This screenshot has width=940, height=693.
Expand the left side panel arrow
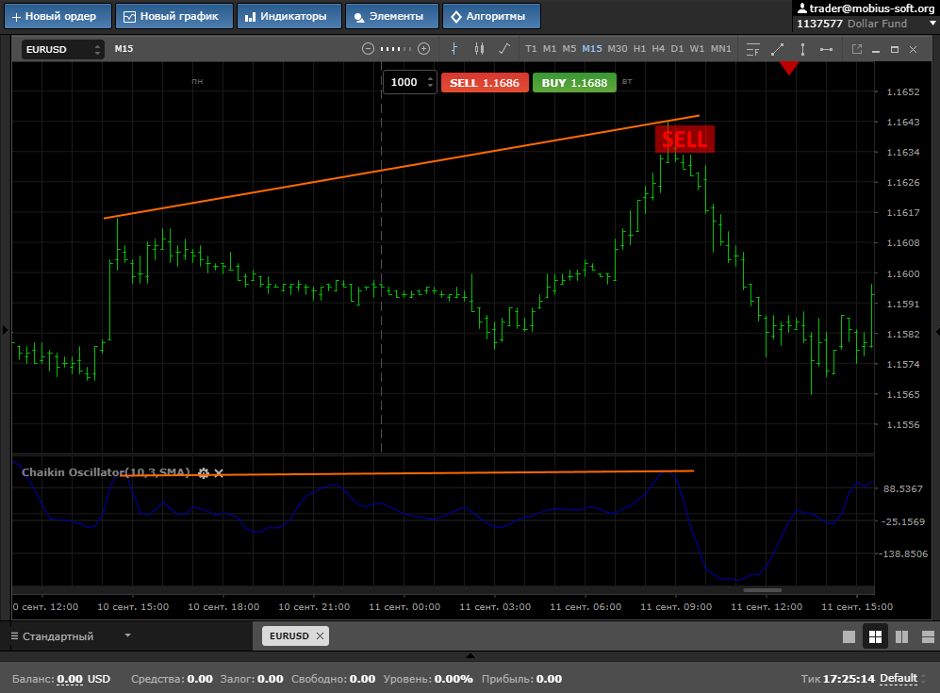(5, 330)
